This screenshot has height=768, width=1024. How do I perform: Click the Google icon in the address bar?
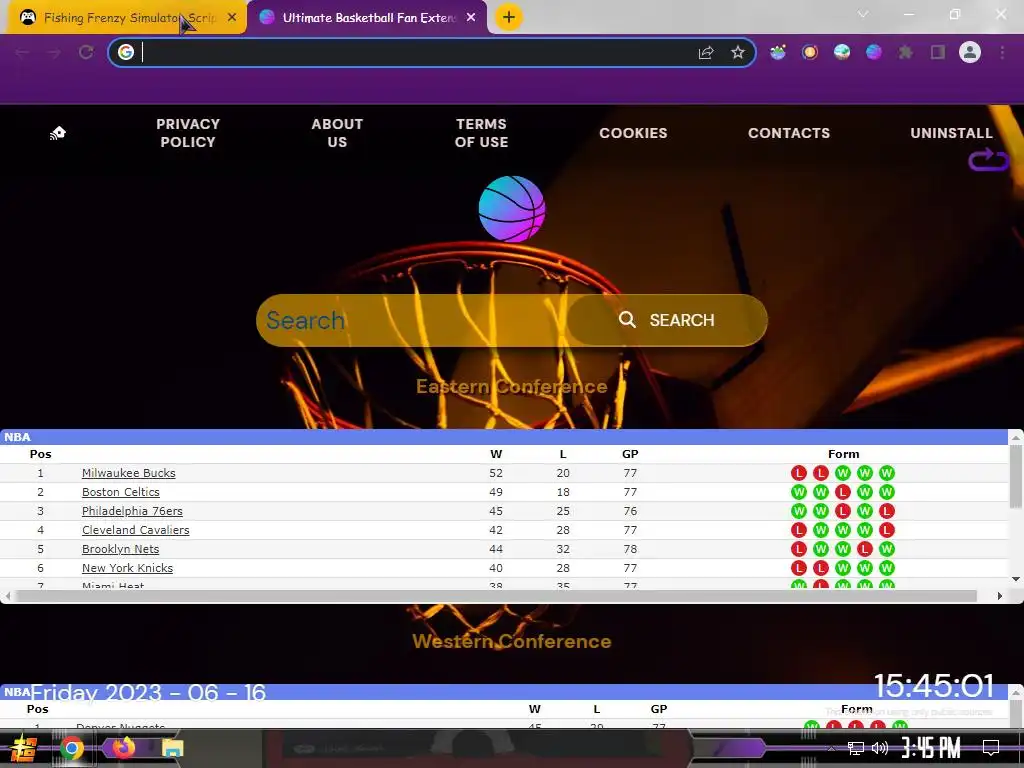point(126,52)
